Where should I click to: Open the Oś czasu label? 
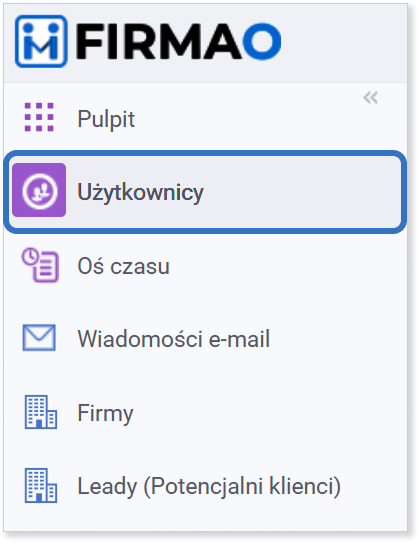pos(124,266)
